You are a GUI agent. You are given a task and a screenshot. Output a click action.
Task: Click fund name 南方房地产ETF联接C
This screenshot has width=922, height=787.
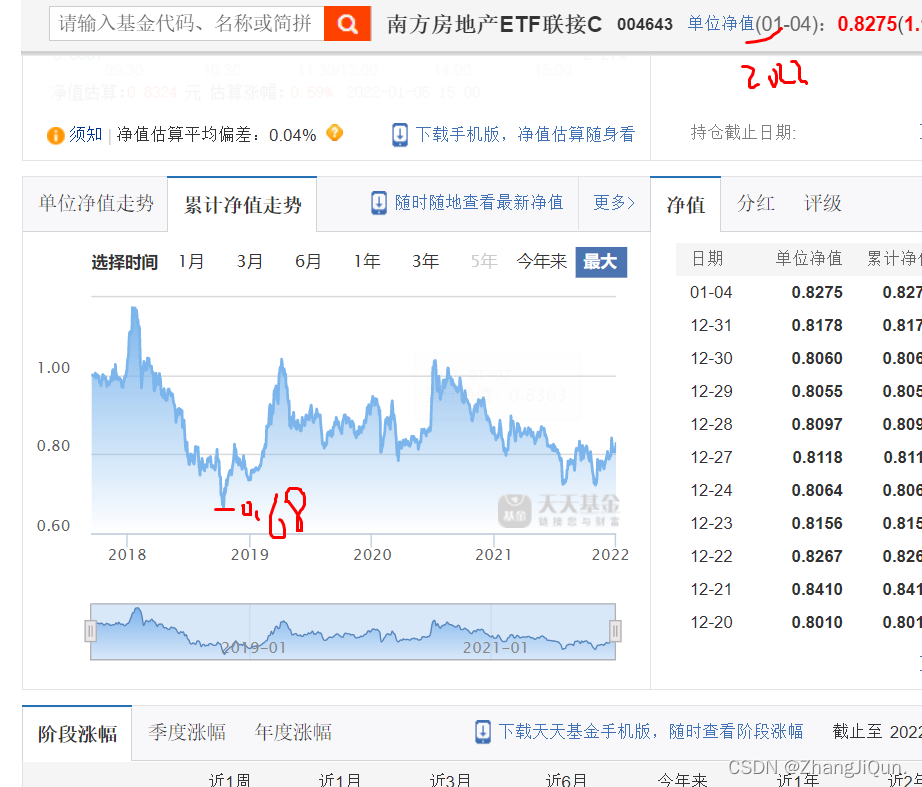click(x=494, y=24)
